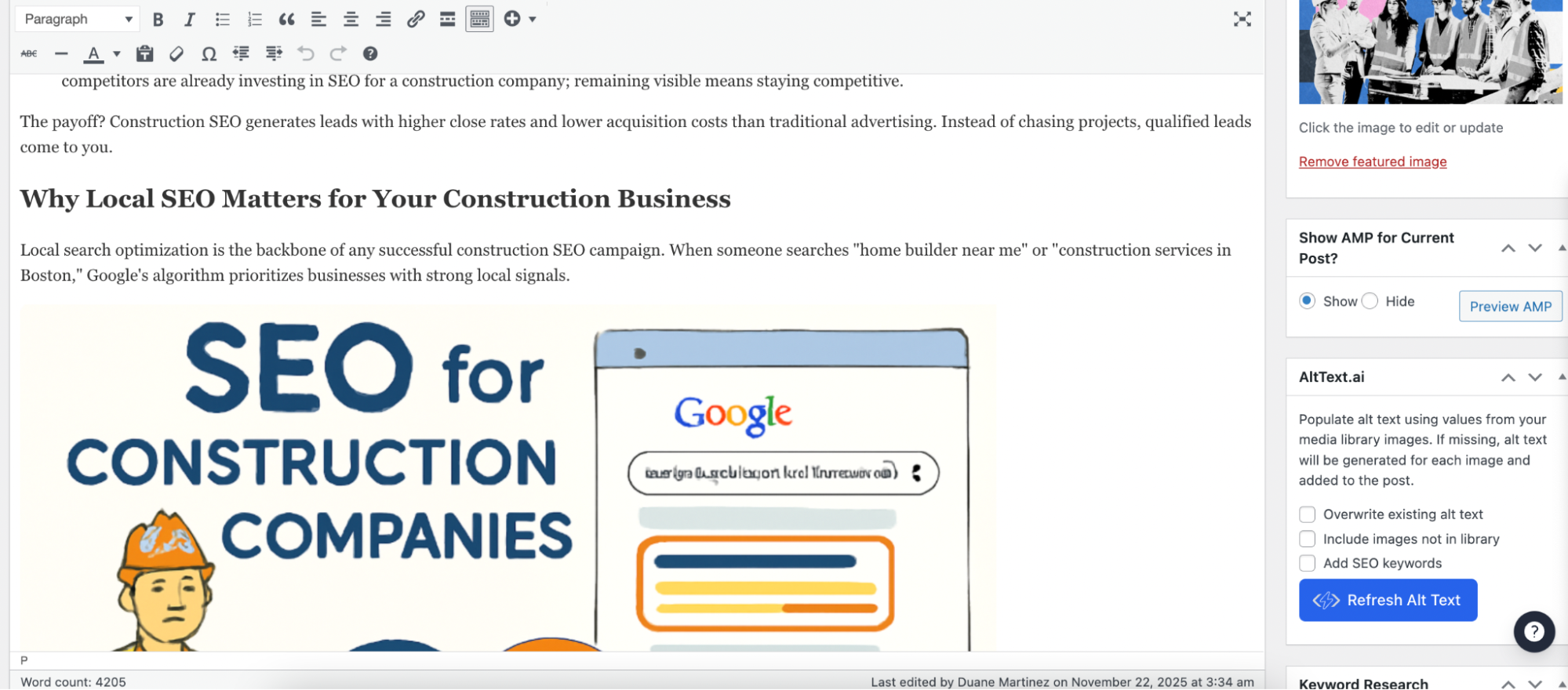Insert a horizontal line

click(x=61, y=53)
